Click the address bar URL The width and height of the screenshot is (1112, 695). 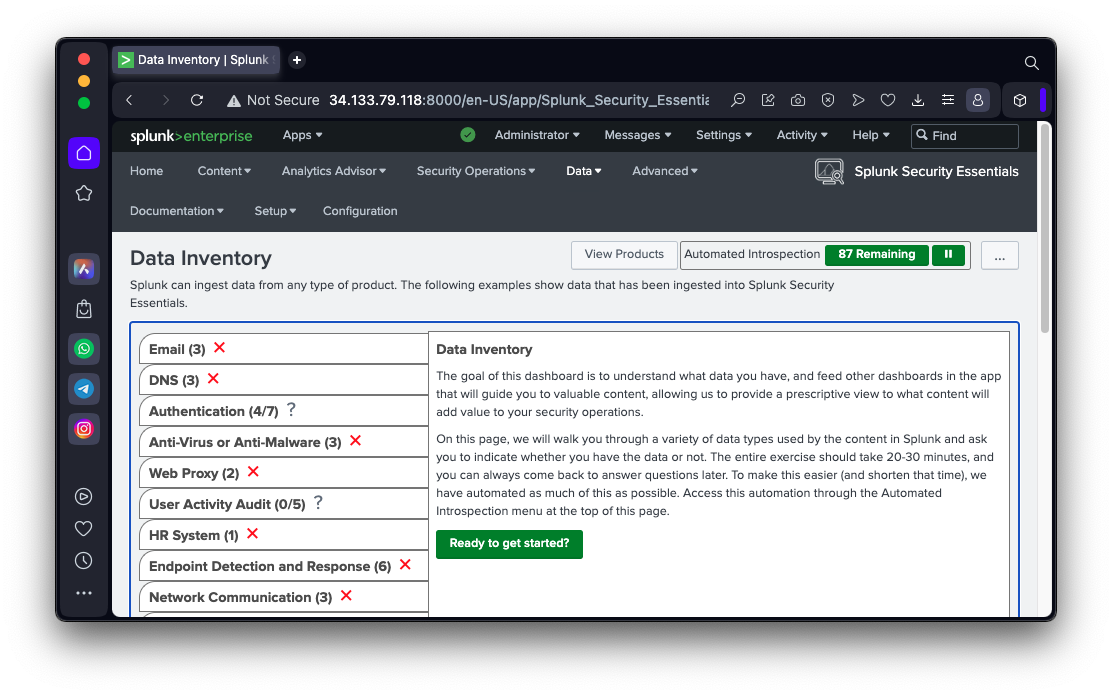click(518, 100)
